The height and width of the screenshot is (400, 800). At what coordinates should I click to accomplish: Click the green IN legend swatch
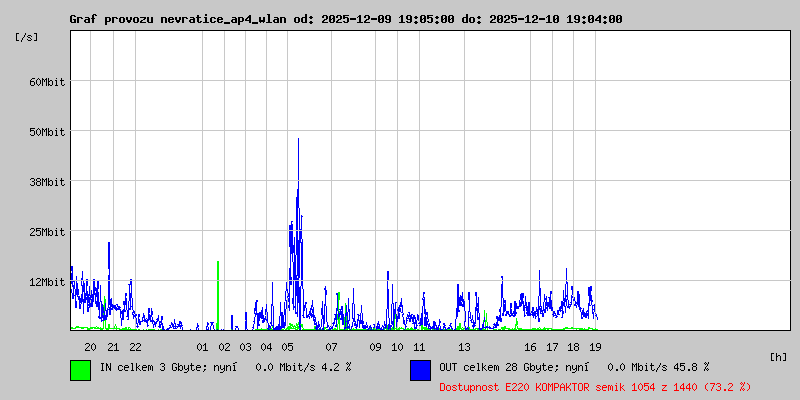(x=81, y=370)
